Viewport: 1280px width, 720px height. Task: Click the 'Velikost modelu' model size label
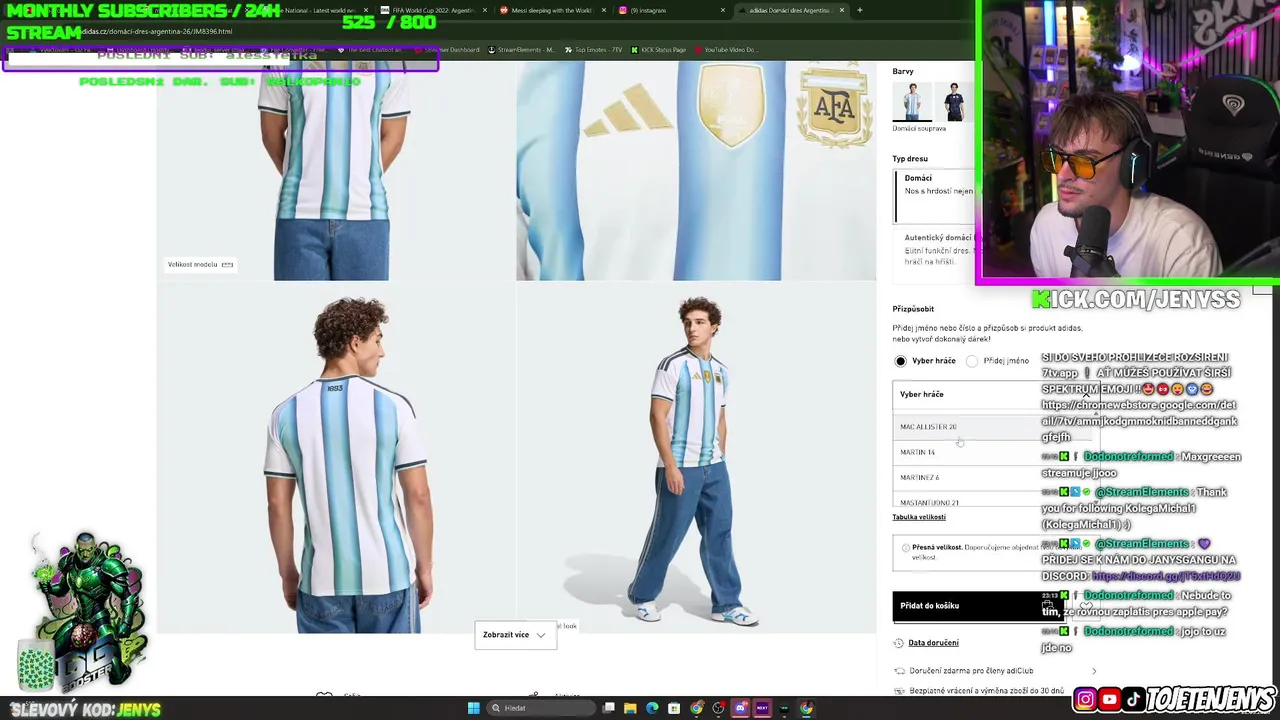(200, 265)
